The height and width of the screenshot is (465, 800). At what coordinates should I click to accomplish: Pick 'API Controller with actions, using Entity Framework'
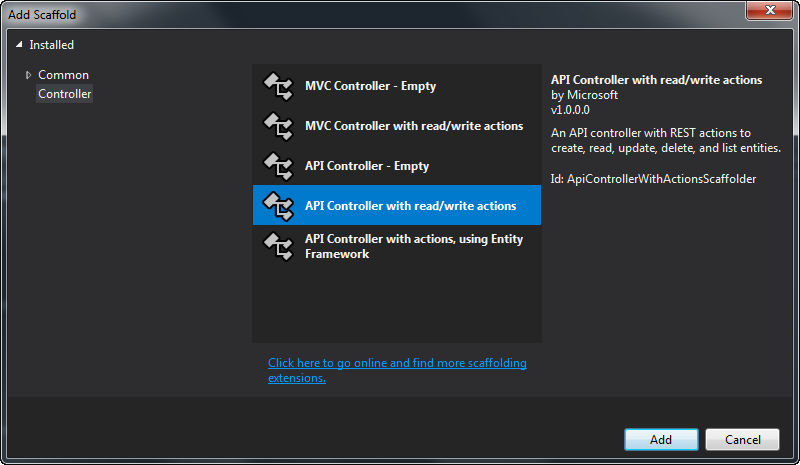413,246
